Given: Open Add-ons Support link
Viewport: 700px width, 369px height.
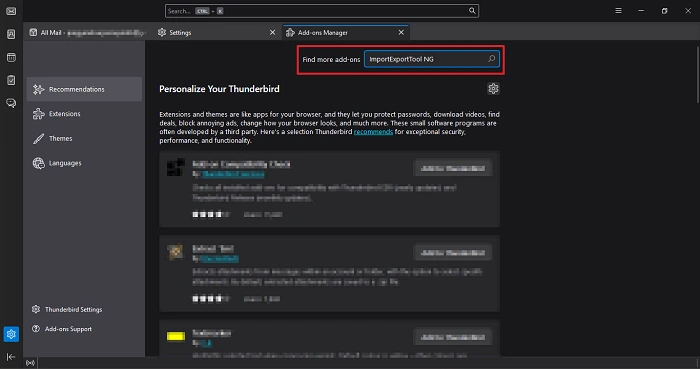Looking at the screenshot, I should (x=62, y=329).
